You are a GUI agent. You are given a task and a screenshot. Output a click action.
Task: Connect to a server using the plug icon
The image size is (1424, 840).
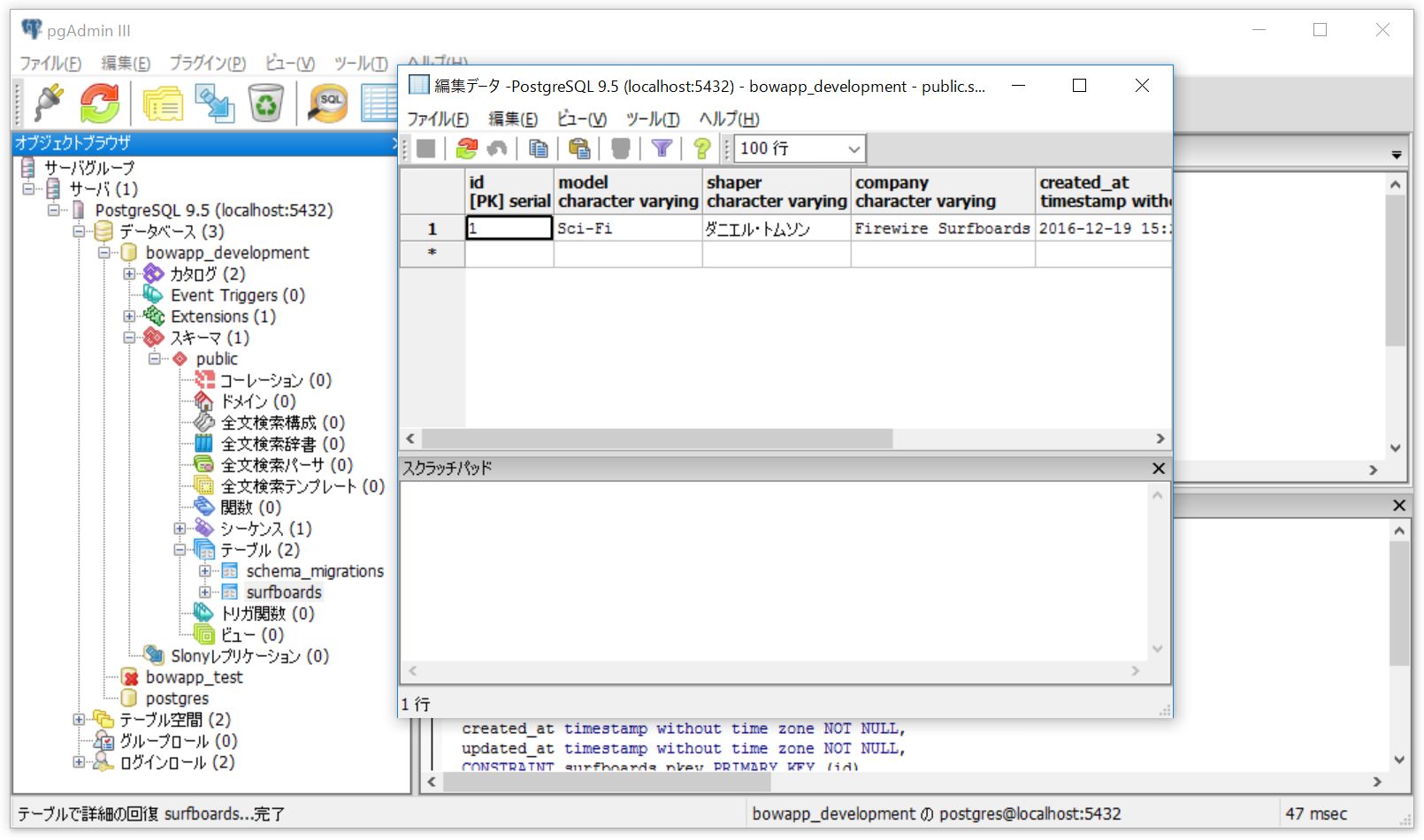(46, 102)
